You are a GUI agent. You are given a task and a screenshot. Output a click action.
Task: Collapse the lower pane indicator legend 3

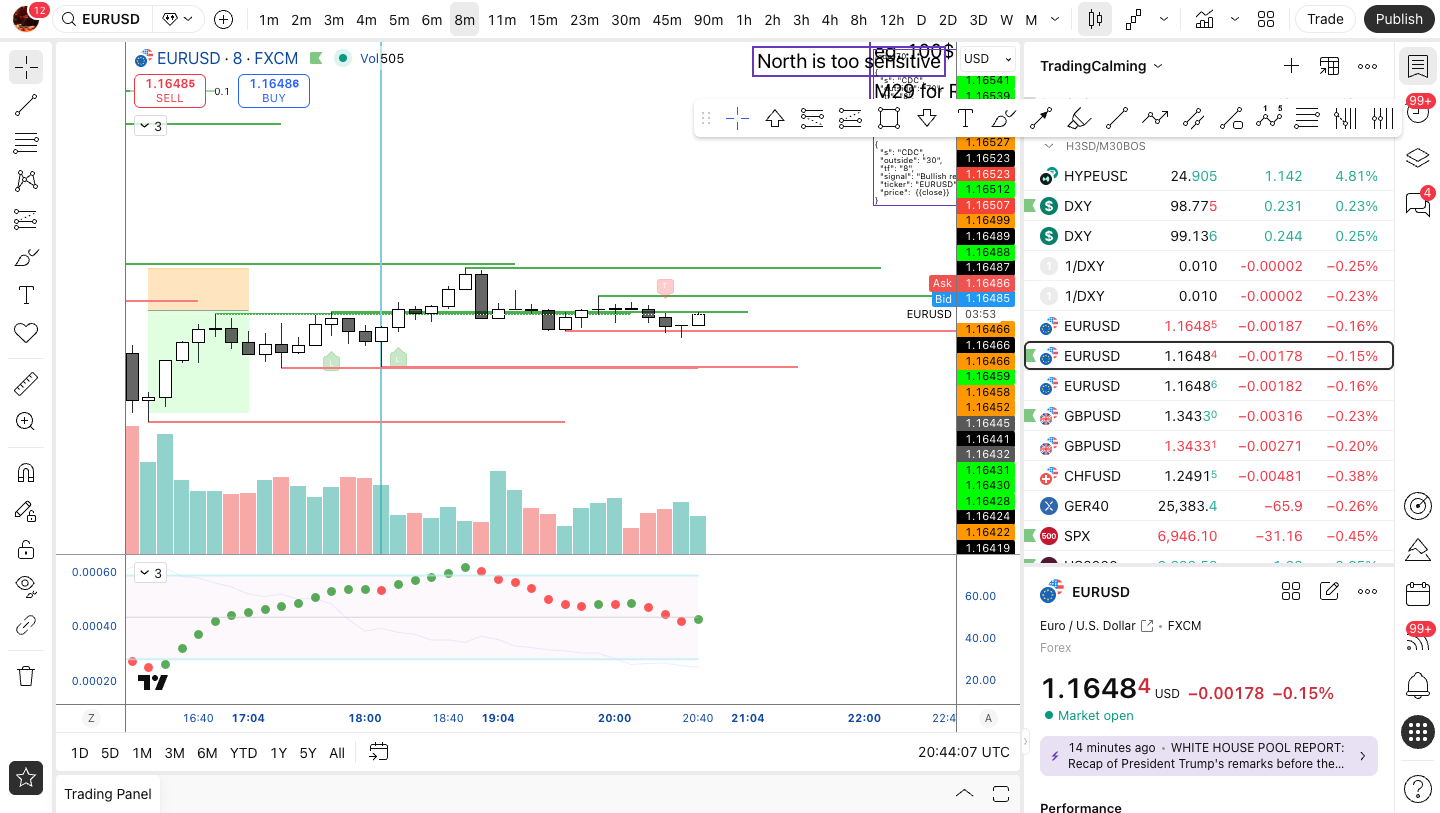point(150,573)
